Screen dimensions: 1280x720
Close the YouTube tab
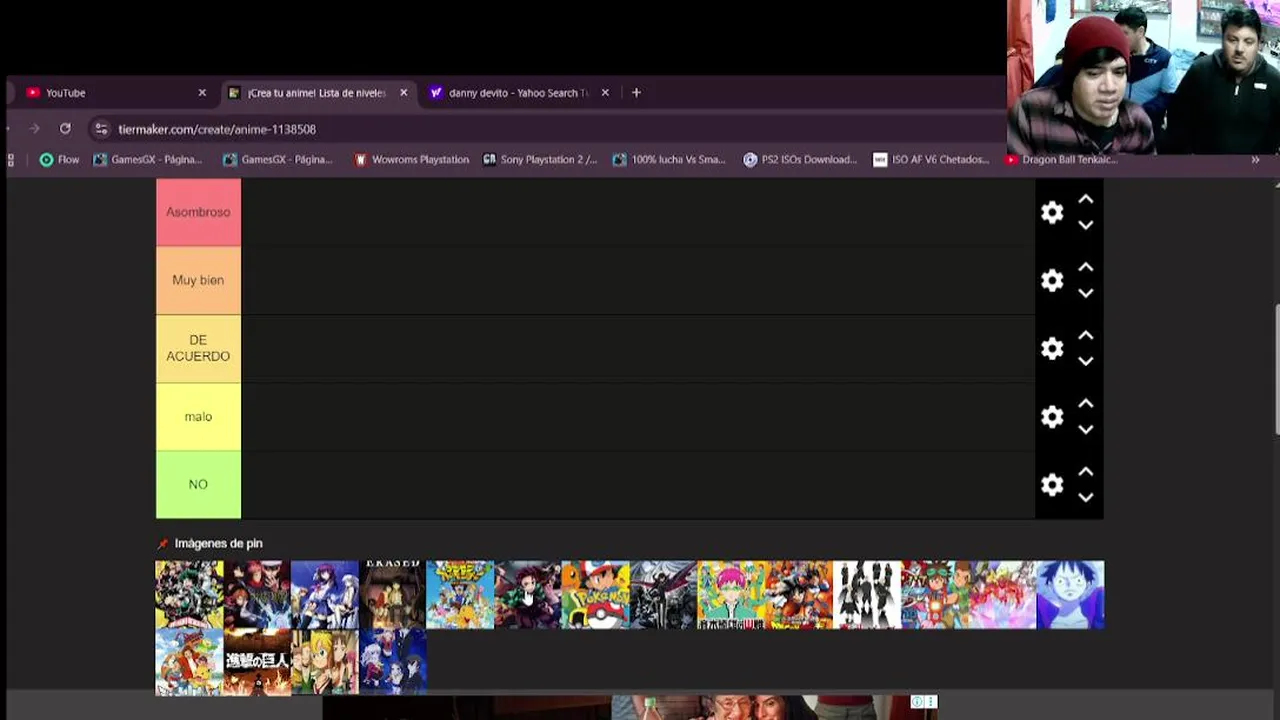202,92
